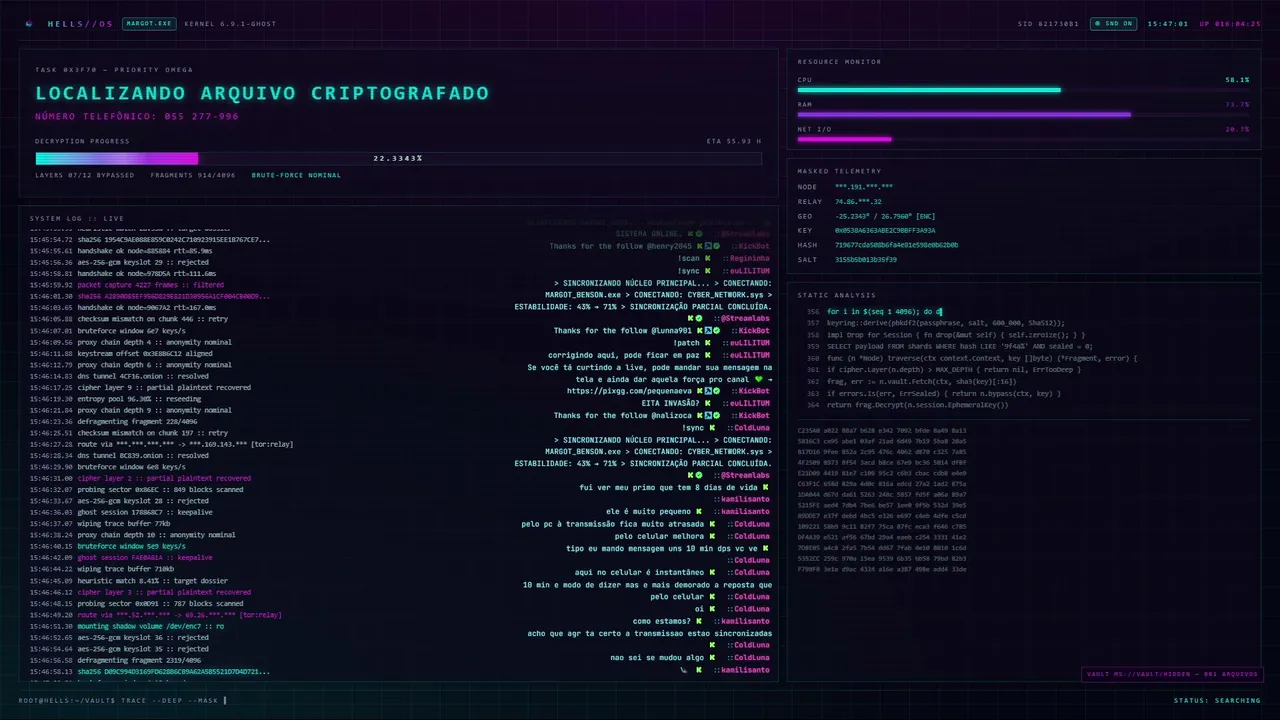The image size is (1280, 720).
Task: Click the heading LOCALIZANDO ARQUIVO CRIPTOGRAFADO
Action: [262, 93]
